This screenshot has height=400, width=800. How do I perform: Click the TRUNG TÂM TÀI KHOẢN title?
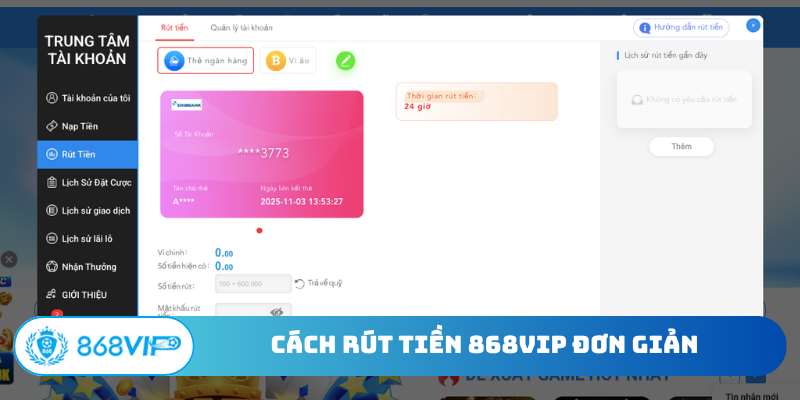87,50
